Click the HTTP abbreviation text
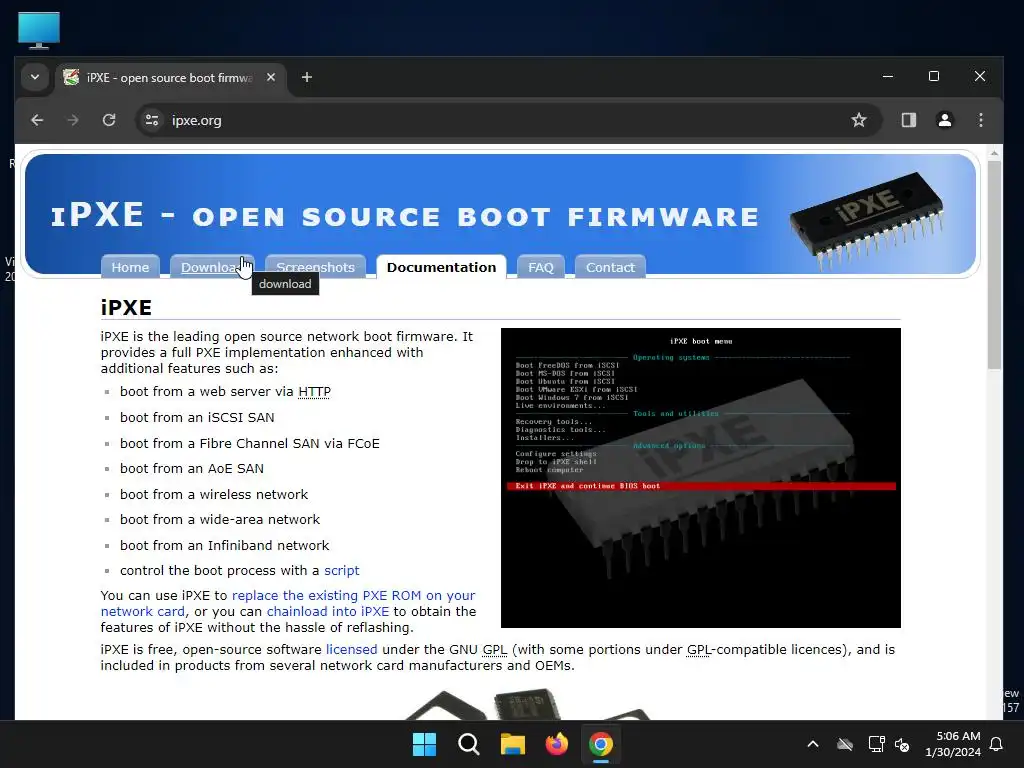 [314, 391]
